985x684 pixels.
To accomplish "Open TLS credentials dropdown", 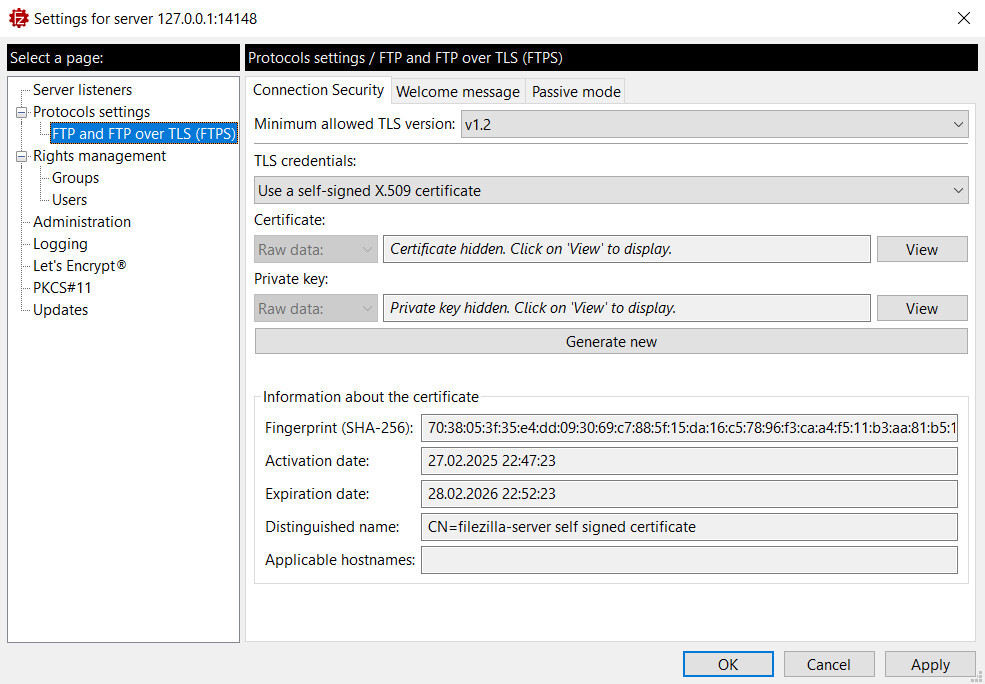I will coord(611,190).
